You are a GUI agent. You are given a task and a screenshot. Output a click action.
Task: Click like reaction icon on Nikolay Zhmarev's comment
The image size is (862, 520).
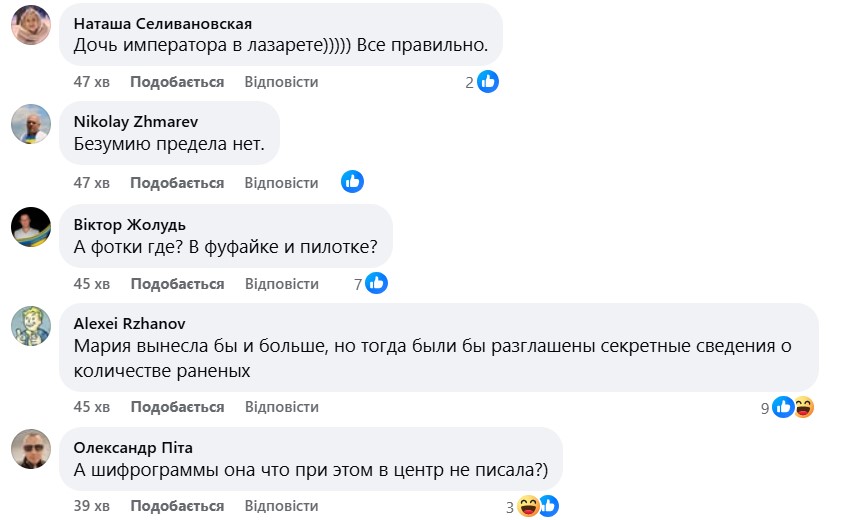point(352,182)
